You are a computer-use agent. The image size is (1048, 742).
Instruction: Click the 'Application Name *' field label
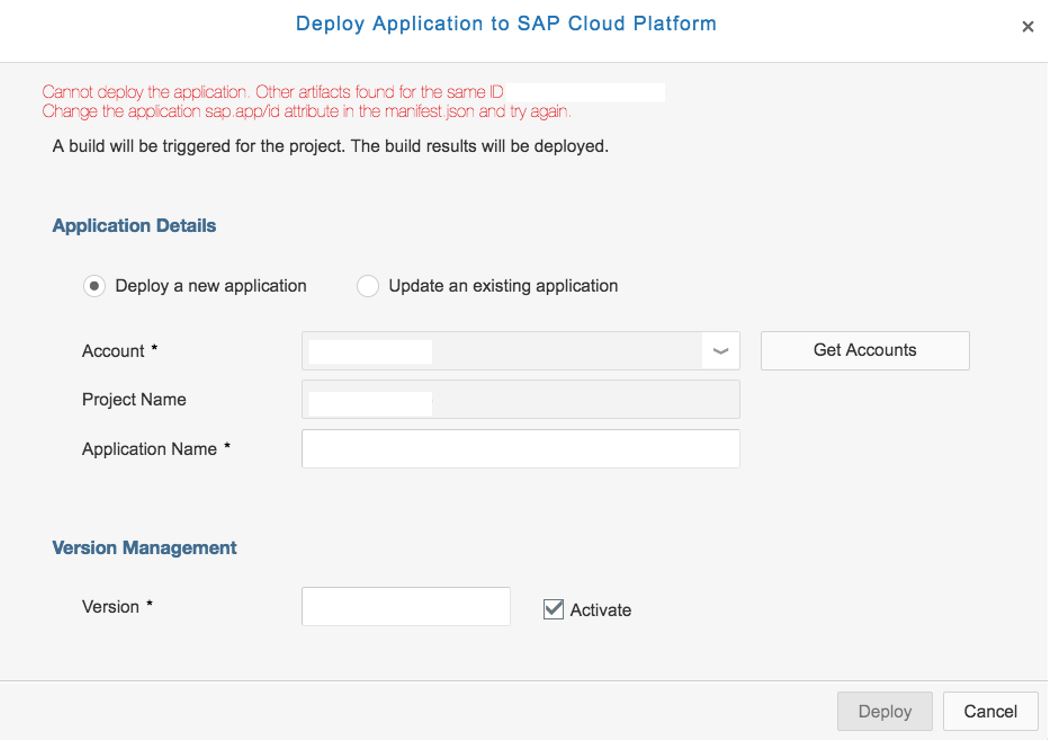click(x=156, y=449)
